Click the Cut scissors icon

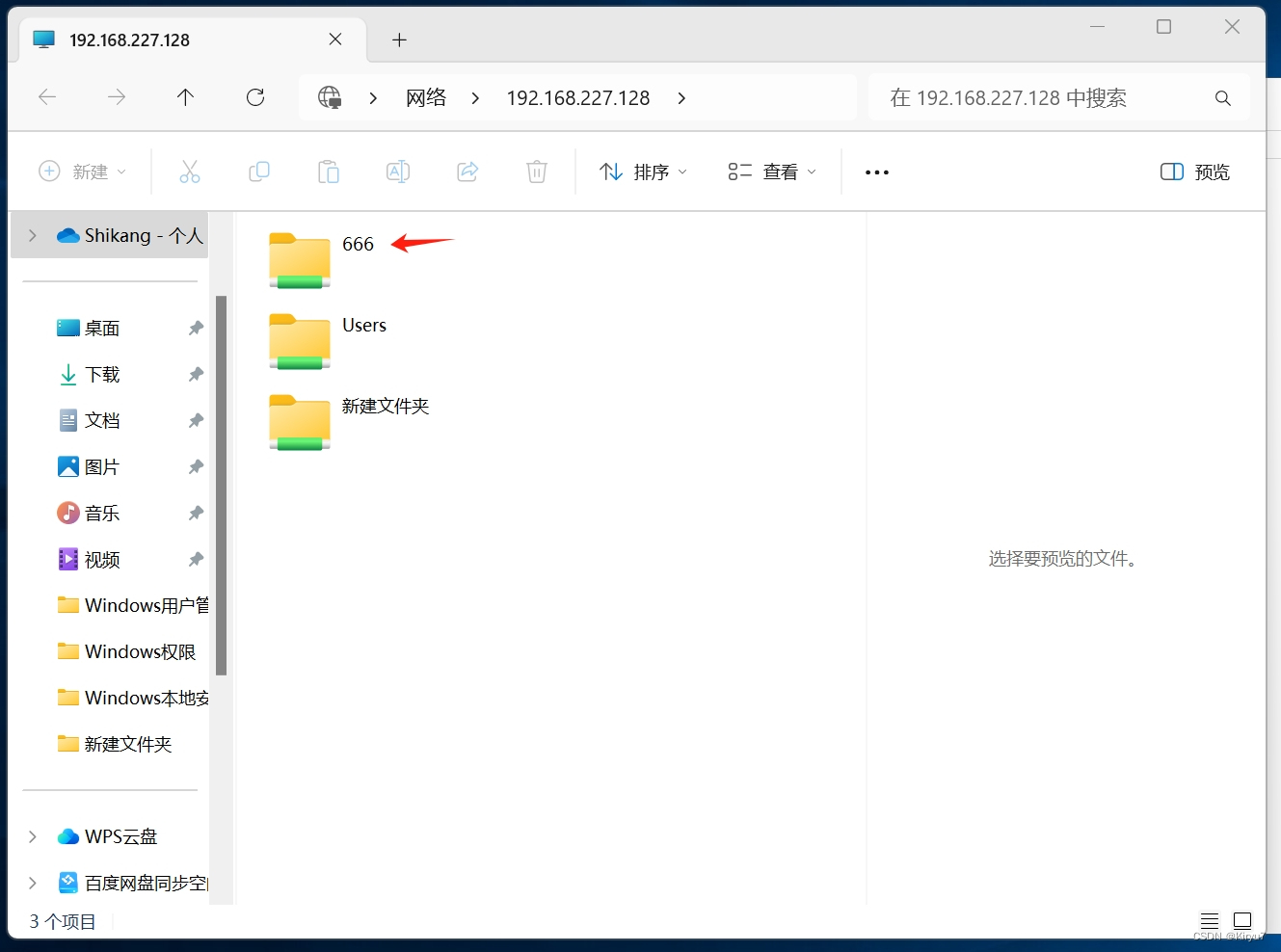(x=190, y=172)
